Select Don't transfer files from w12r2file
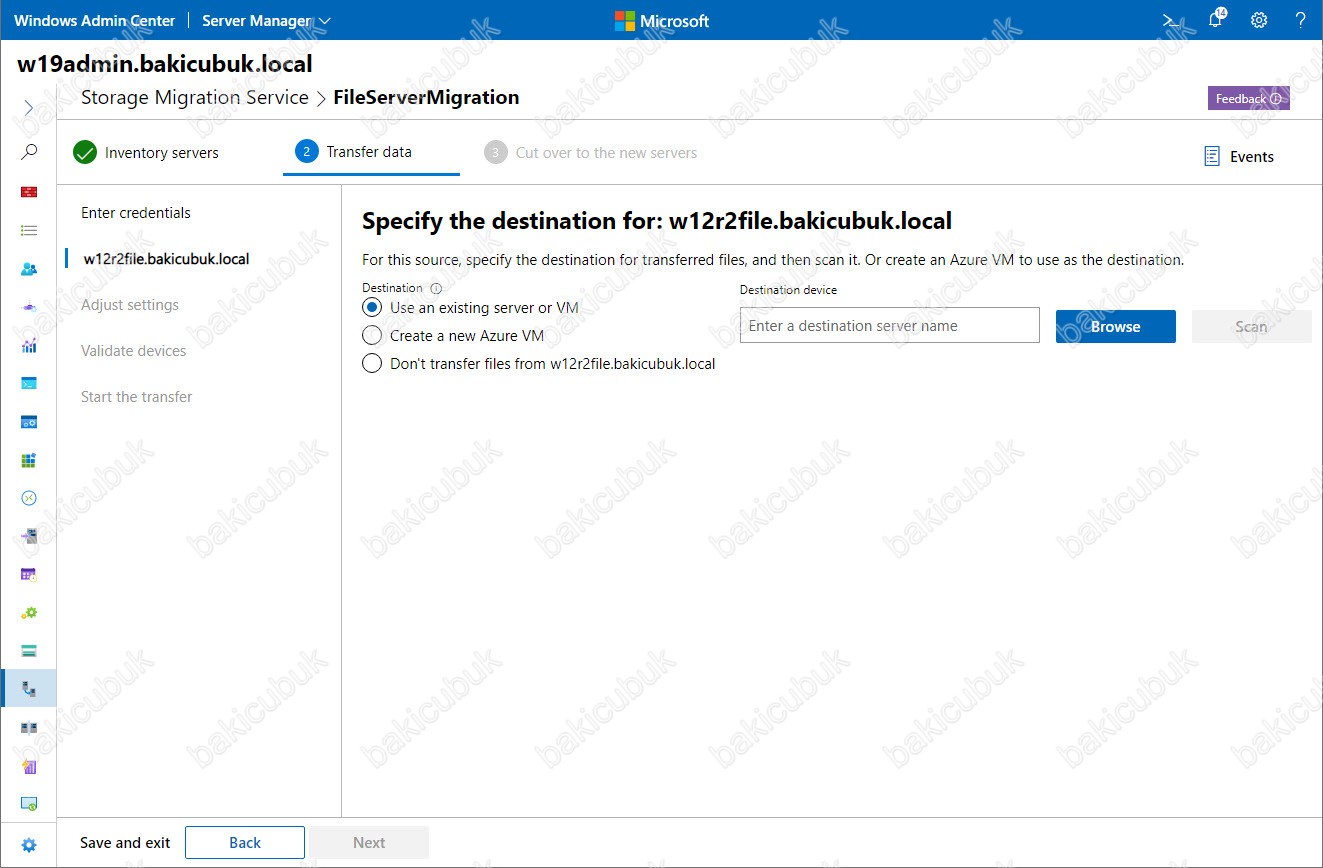This screenshot has height=868, width=1323. (x=372, y=364)
